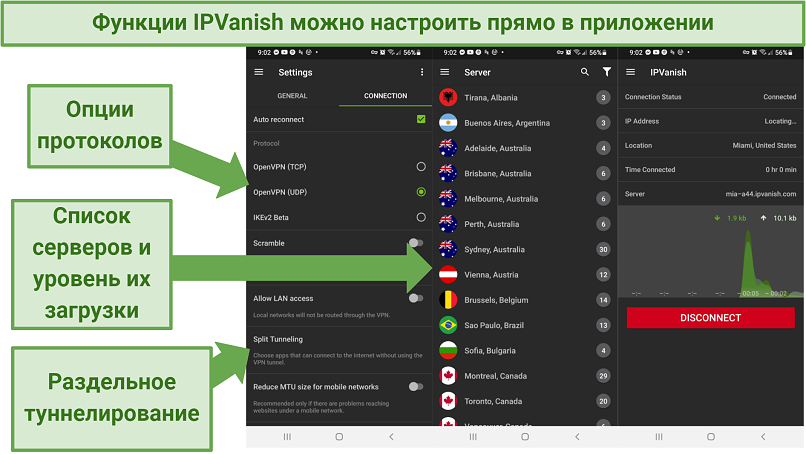
Task: Tap the search icon in Server screen
Action: 584,72
